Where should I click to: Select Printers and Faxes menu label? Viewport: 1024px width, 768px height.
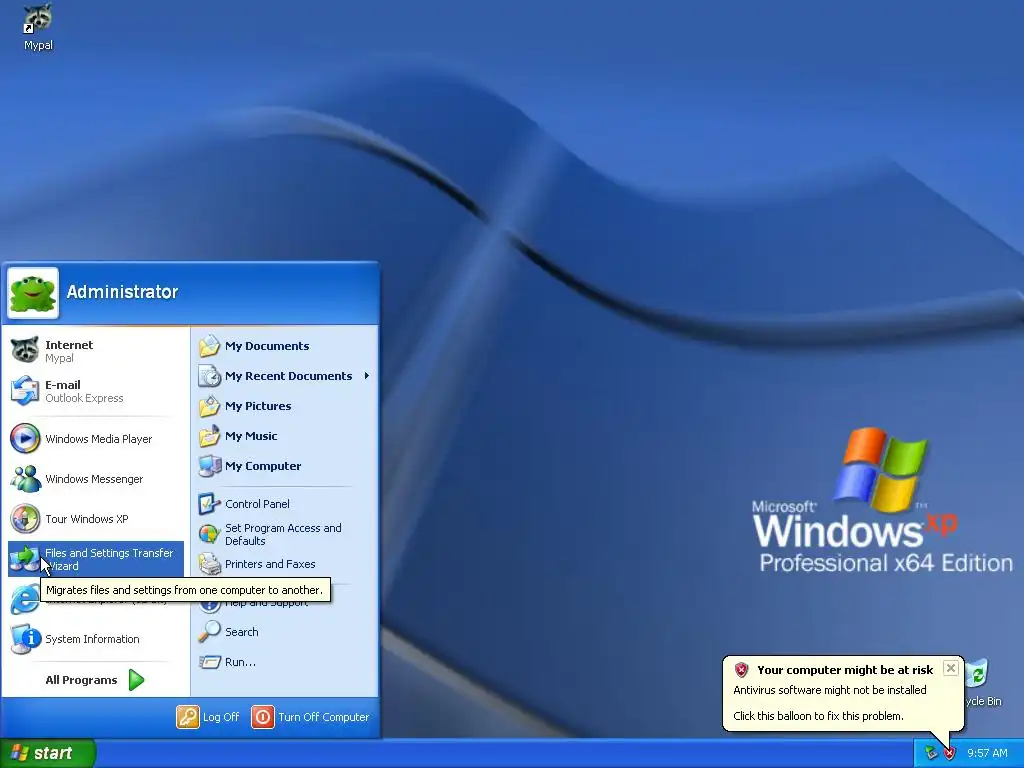point(270,564)
